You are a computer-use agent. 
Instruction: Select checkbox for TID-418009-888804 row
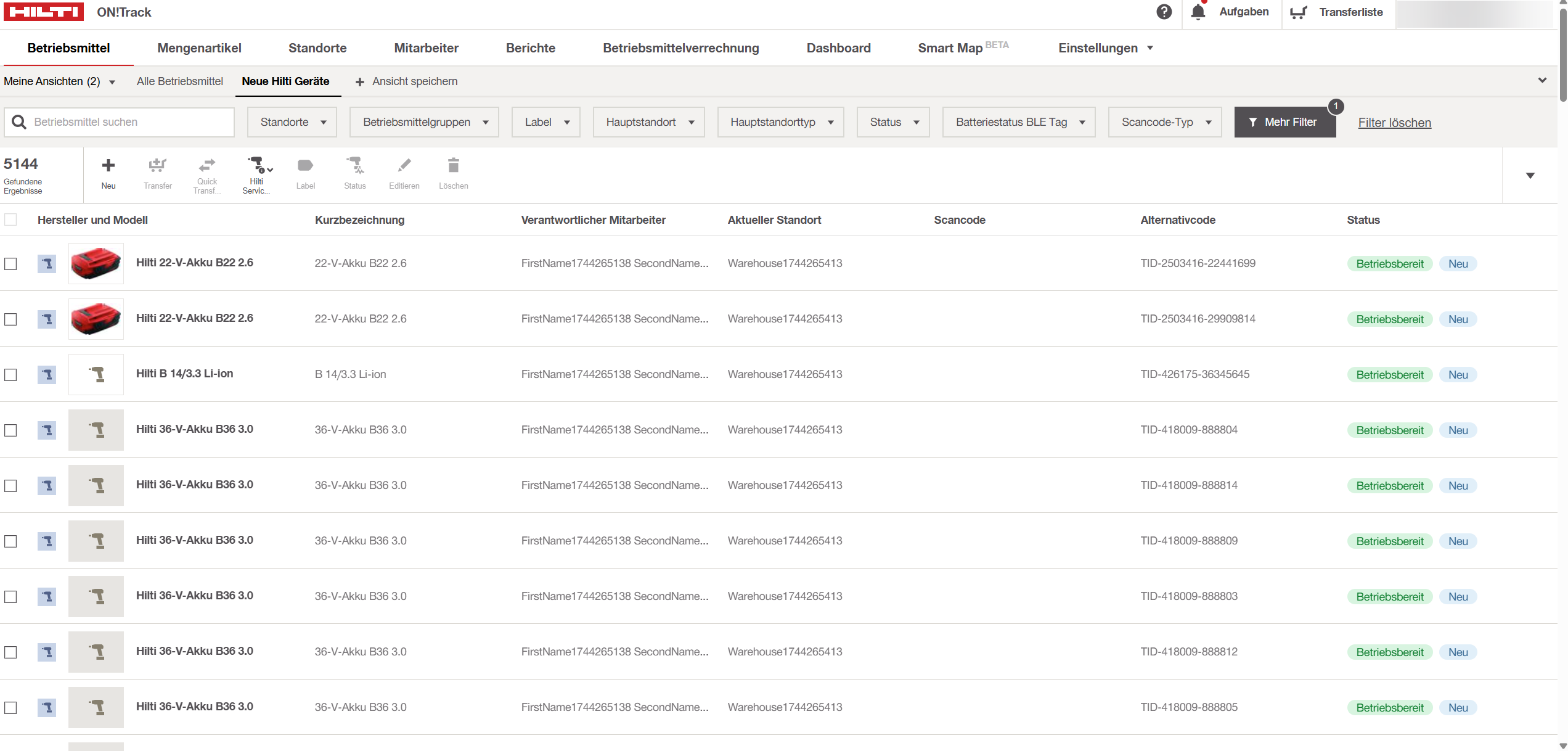point(10,430)
